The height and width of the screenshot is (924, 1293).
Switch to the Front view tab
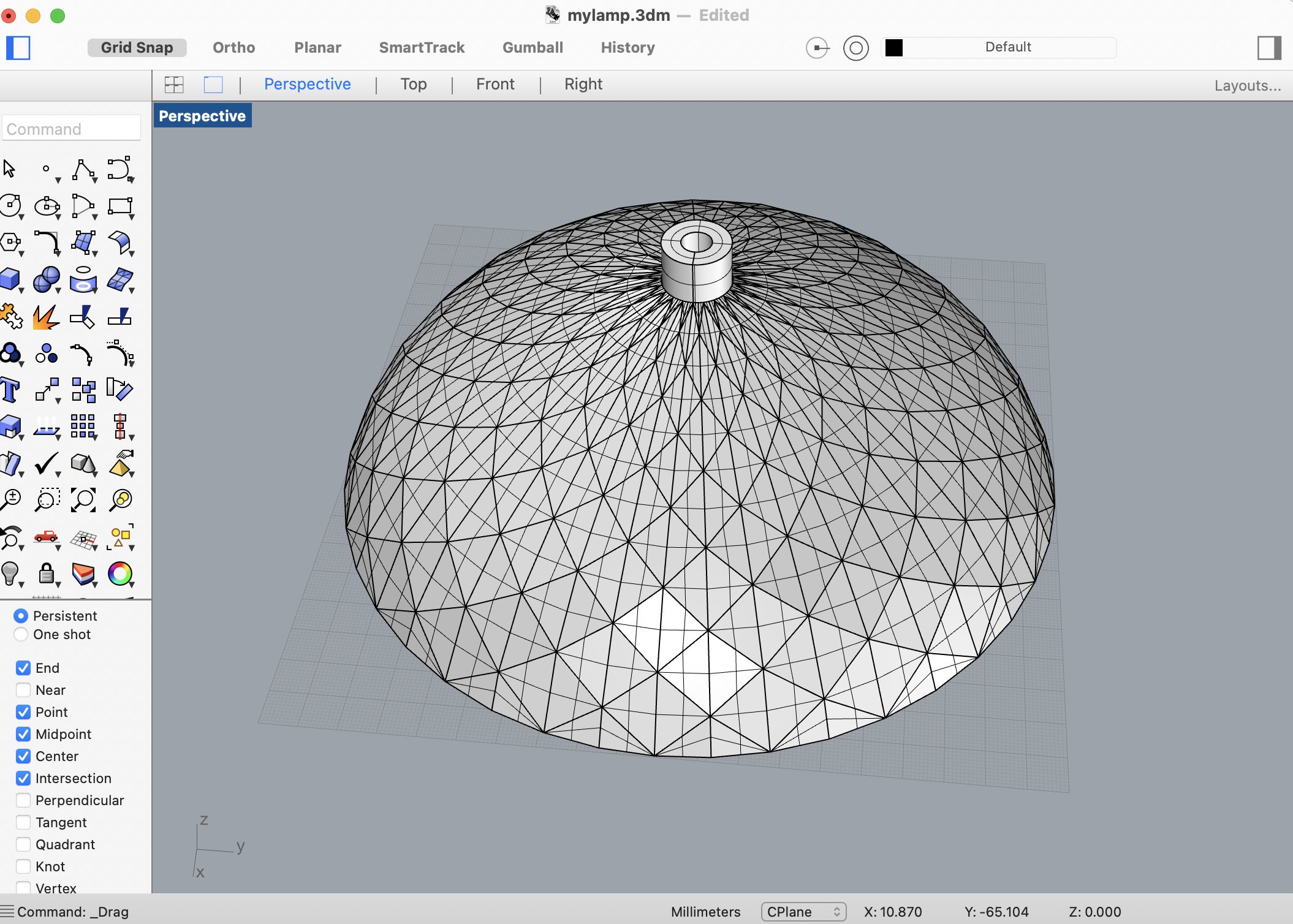click(x=495, y=84)
